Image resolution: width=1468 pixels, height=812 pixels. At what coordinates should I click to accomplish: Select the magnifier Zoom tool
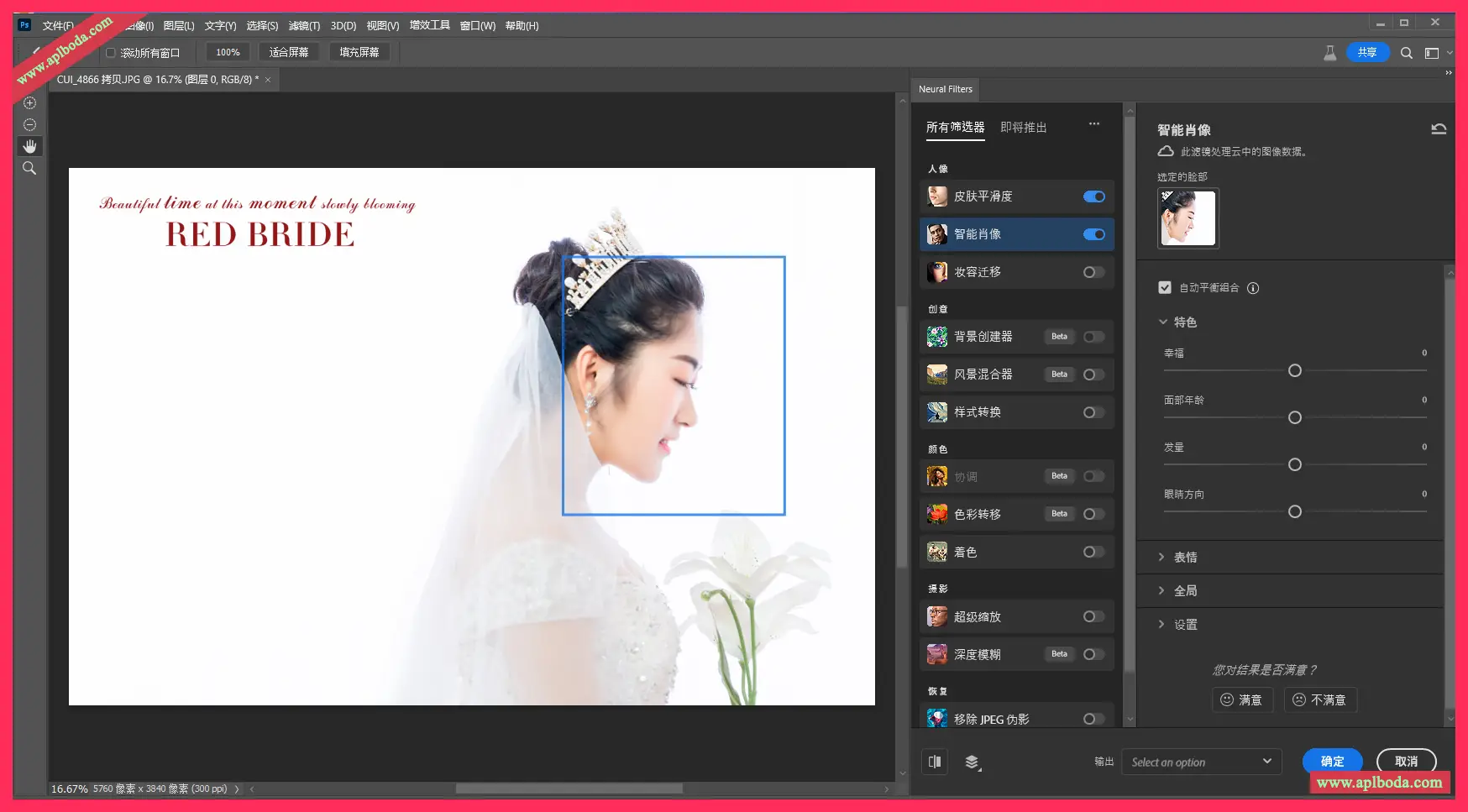[x=29, y=169]
